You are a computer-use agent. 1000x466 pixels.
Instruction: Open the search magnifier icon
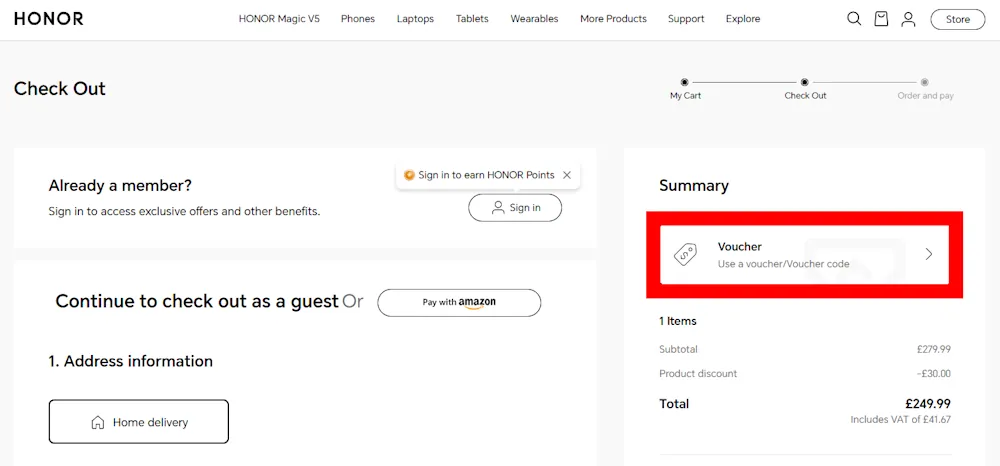854,19
